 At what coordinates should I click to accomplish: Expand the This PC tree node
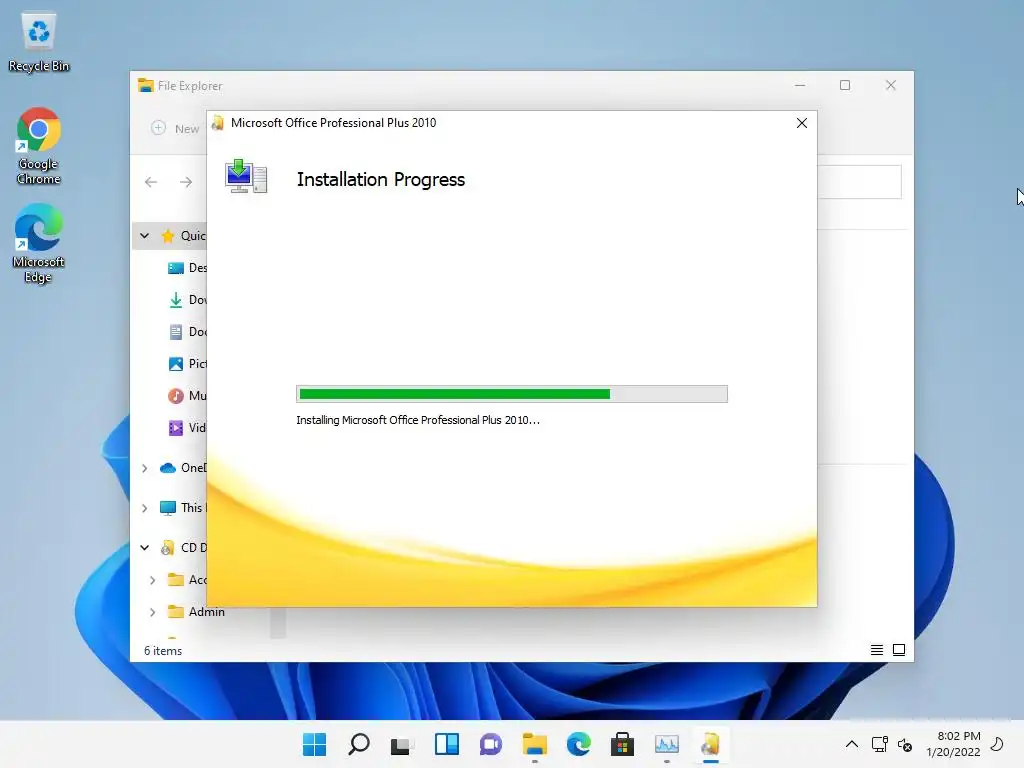[144, 508]
